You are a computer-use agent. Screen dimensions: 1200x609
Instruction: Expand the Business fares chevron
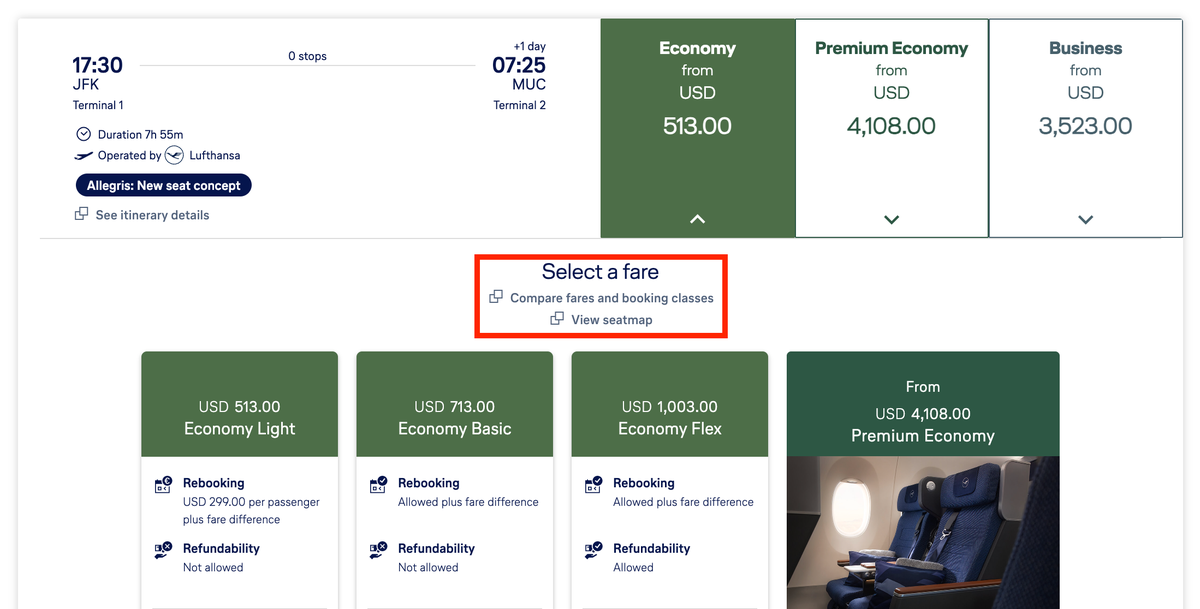coord(1084,219)
